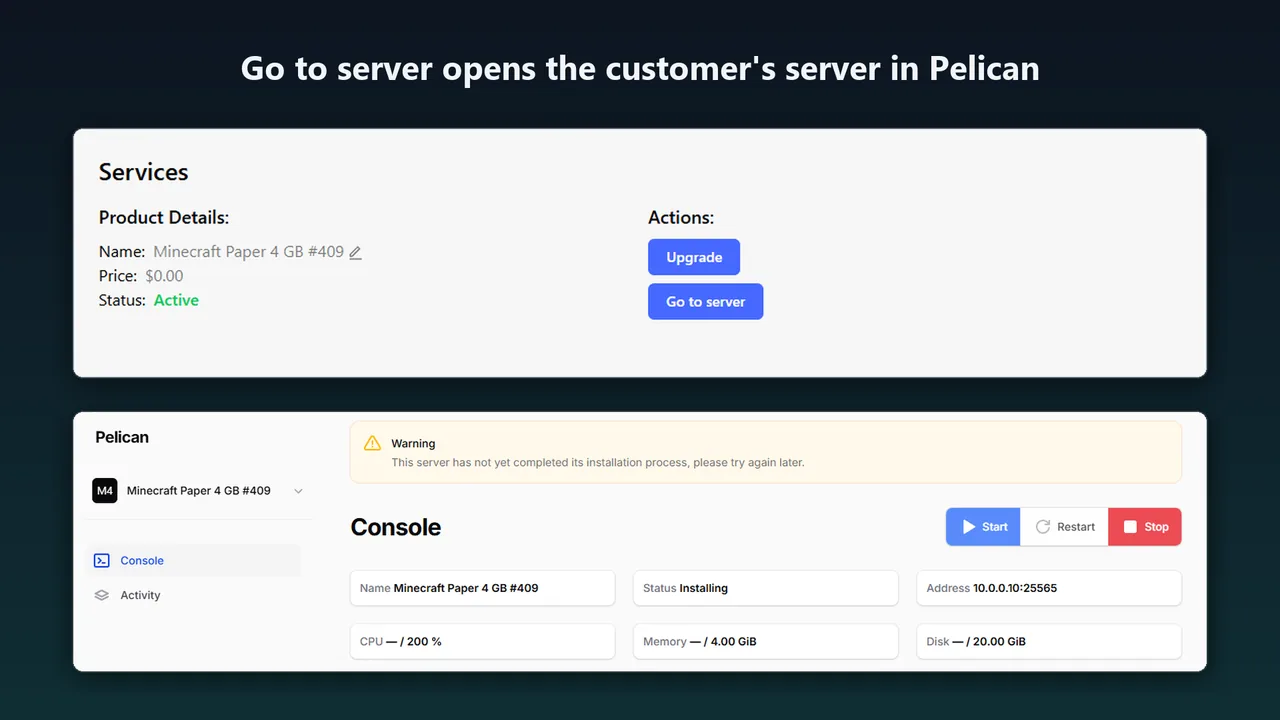Stop the server with the red Stop button
The width and height of the screenshot is (1280, 720).
pyautogui.click(x=1145, y=527)
